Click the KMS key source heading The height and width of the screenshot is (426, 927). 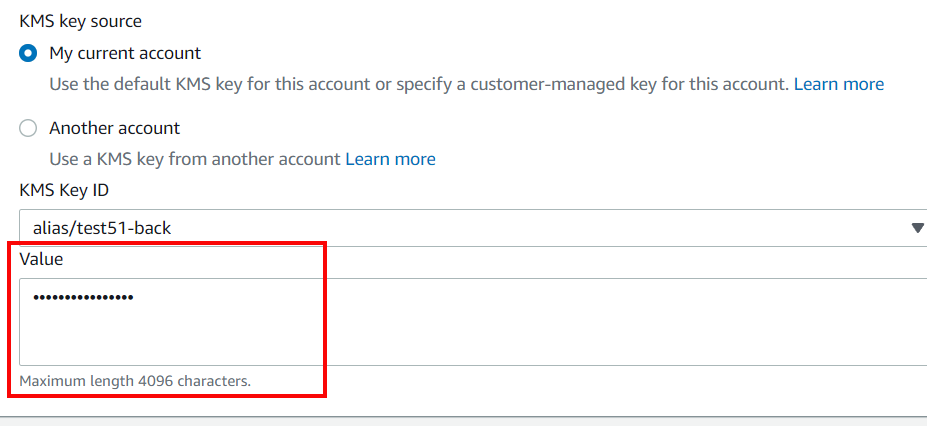pyautogui.click(x=80, y=21)
